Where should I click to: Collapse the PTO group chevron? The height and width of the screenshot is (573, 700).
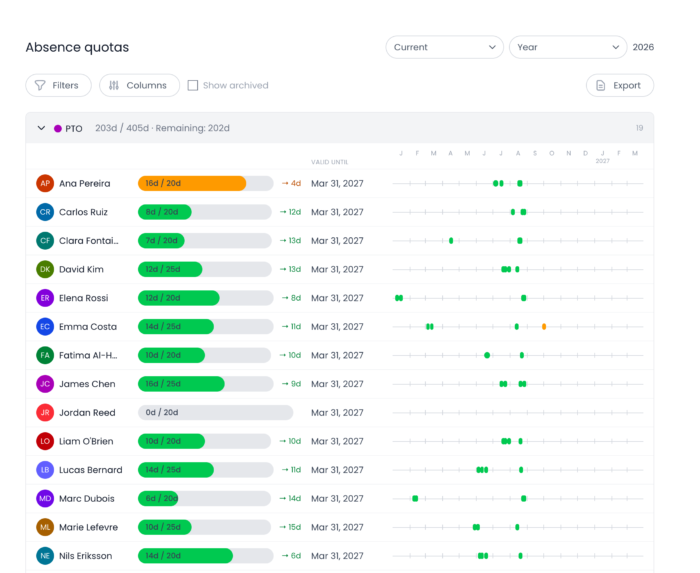[41, 128]
